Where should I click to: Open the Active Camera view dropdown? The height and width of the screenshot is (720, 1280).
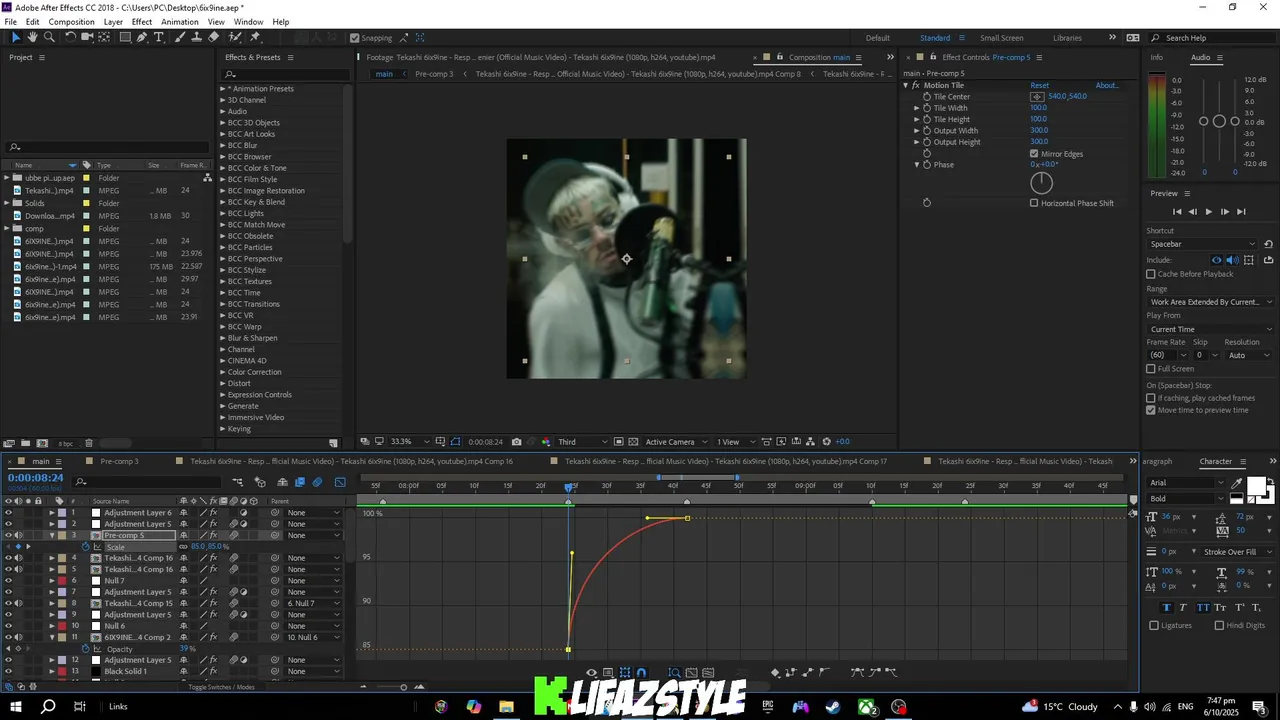point(676,442)
